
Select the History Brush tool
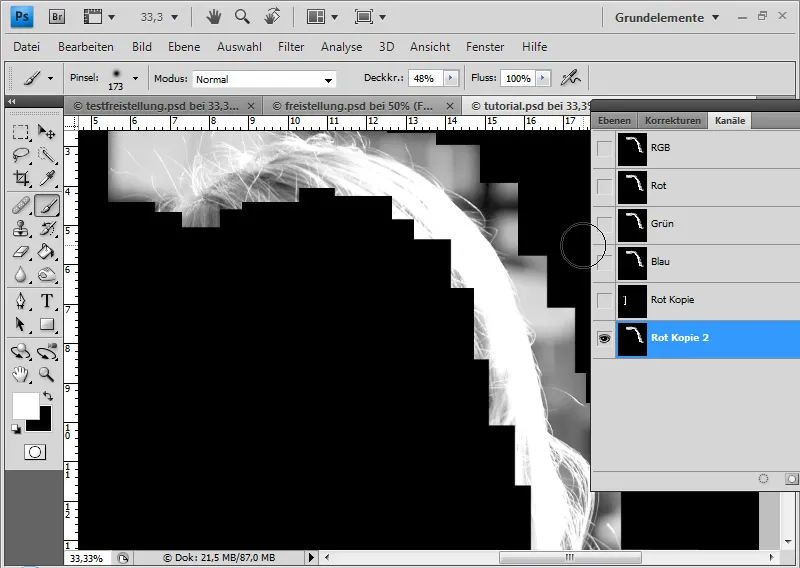click(x=47, y=229)
